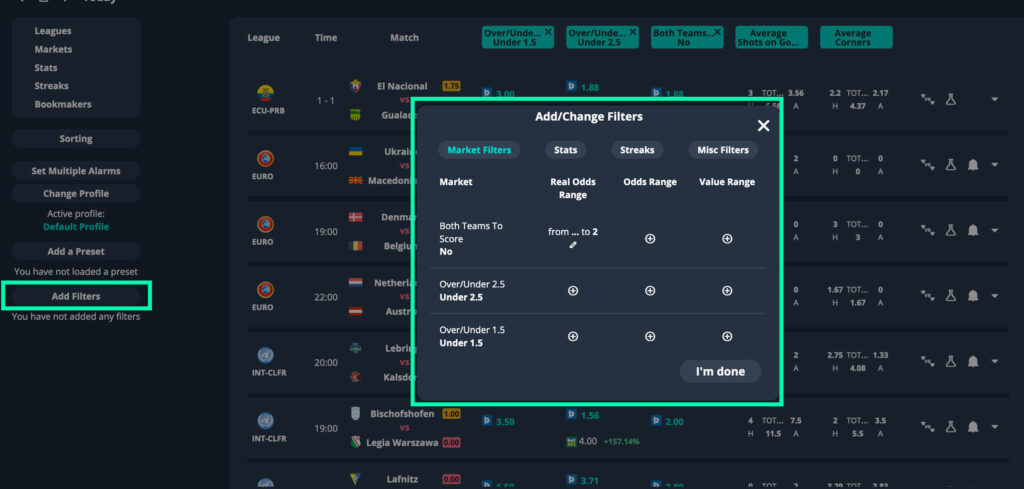This screenshot has height=489, width=1024.
Task: Remove the Over/Under Under 2.5 column chip
Action: pyautogui.click(x=633, y=31)
